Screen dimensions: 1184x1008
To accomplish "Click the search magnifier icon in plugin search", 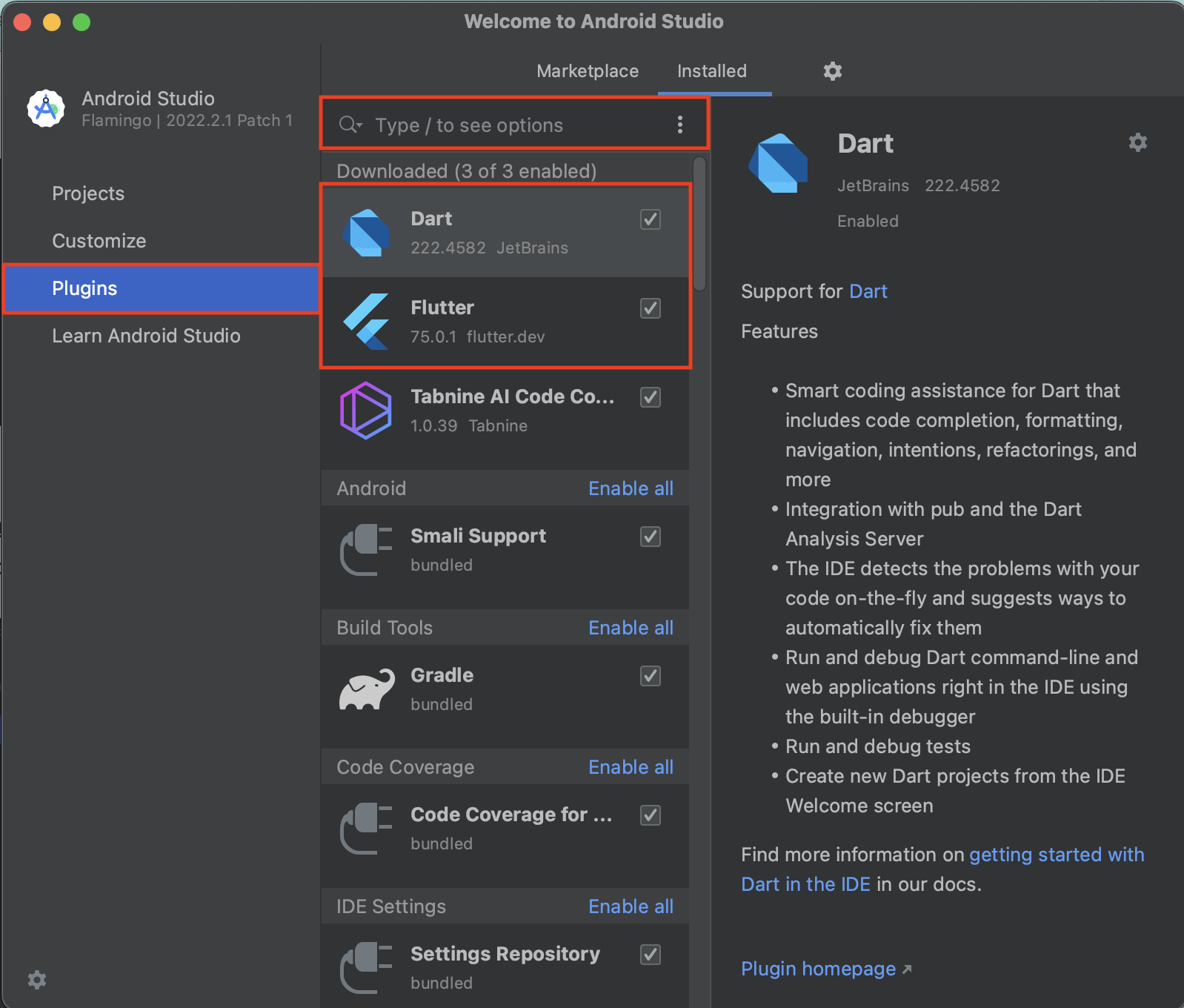I will point(350,125).
